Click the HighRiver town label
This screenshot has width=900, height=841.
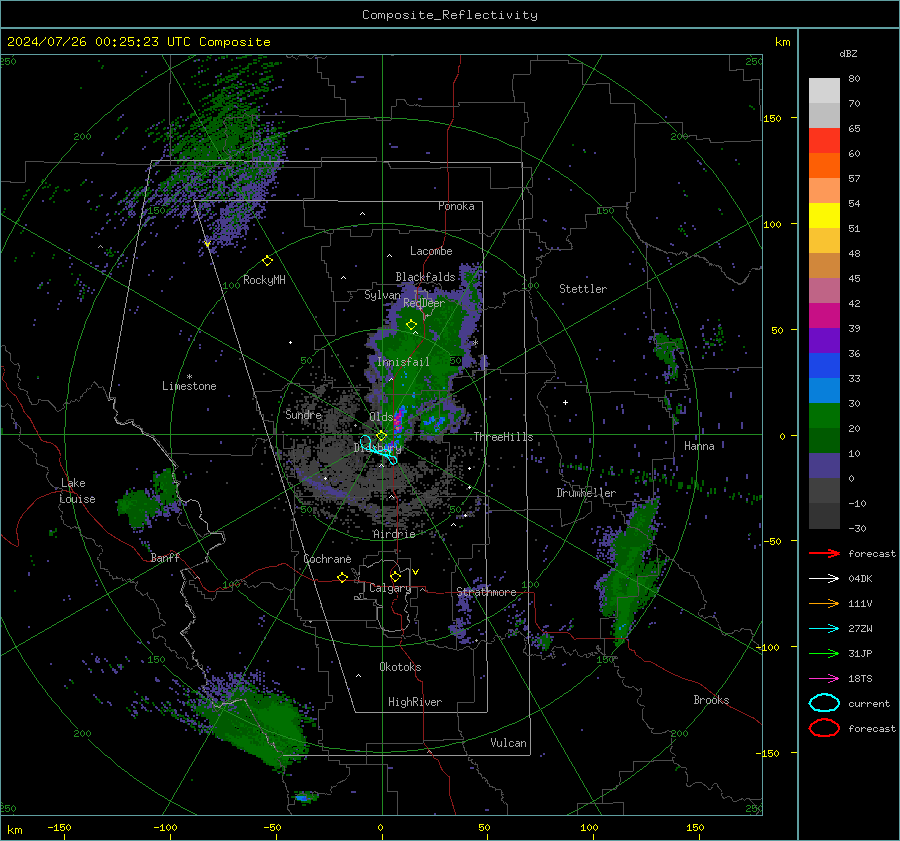pyautogui.click(x=415, y=702)
